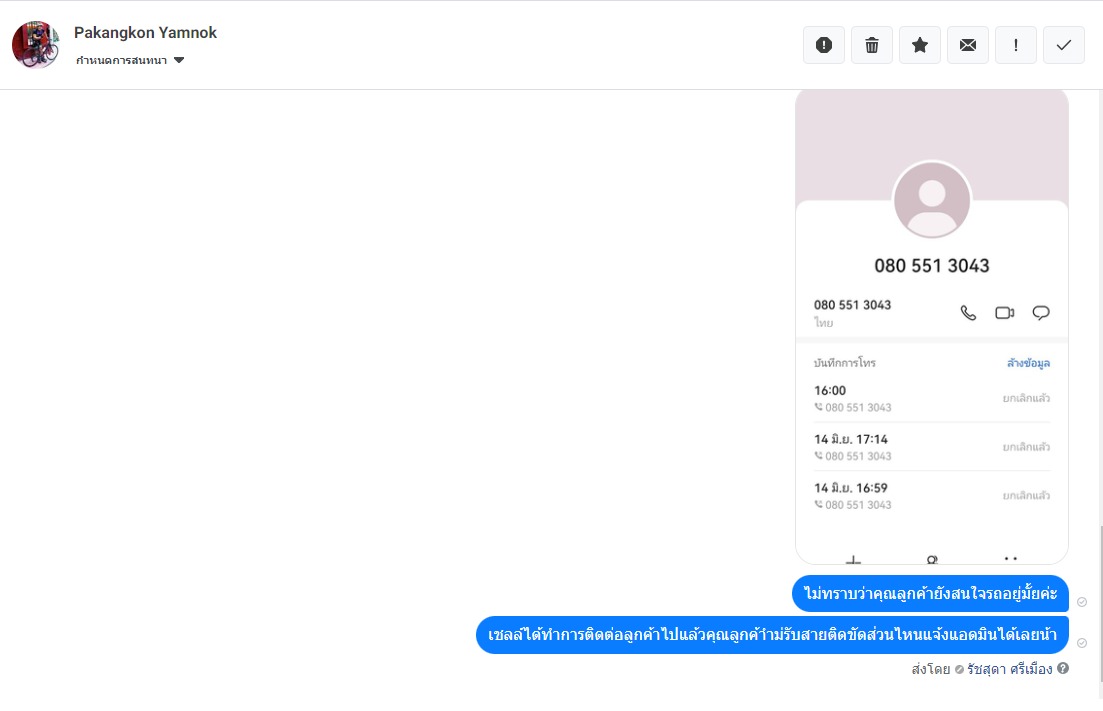
Task: Click the phone call icon in the screenshot
Action: [968, 313]
